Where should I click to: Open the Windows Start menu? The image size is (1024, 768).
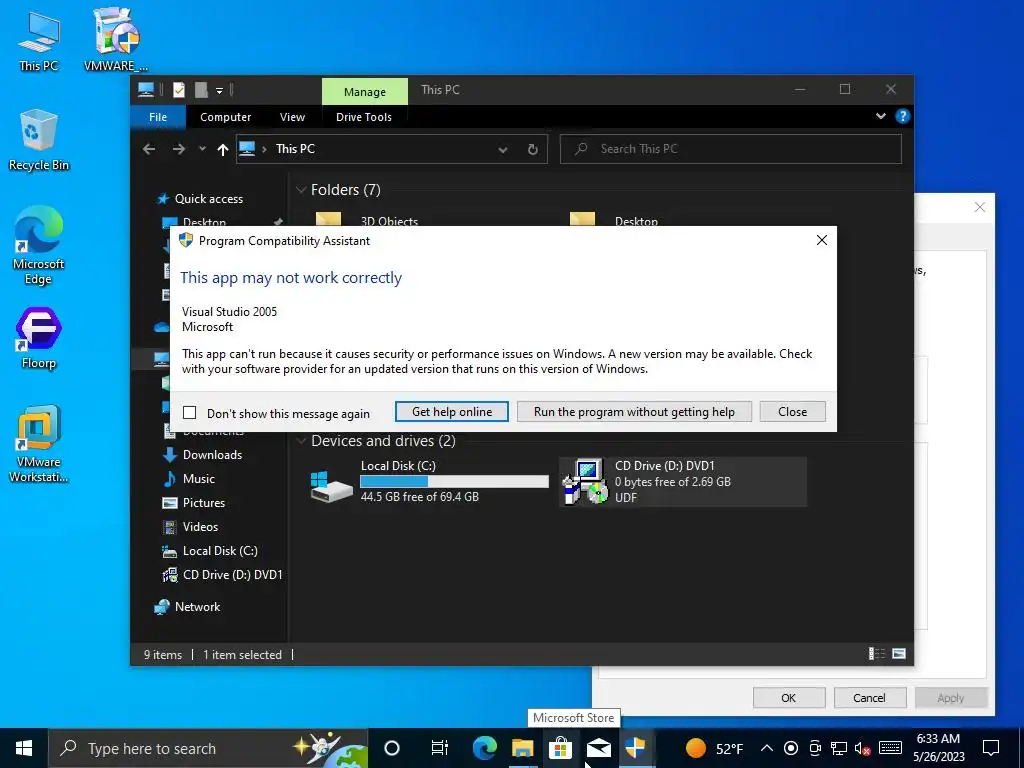pyautogui.click(x=24, y=748)
